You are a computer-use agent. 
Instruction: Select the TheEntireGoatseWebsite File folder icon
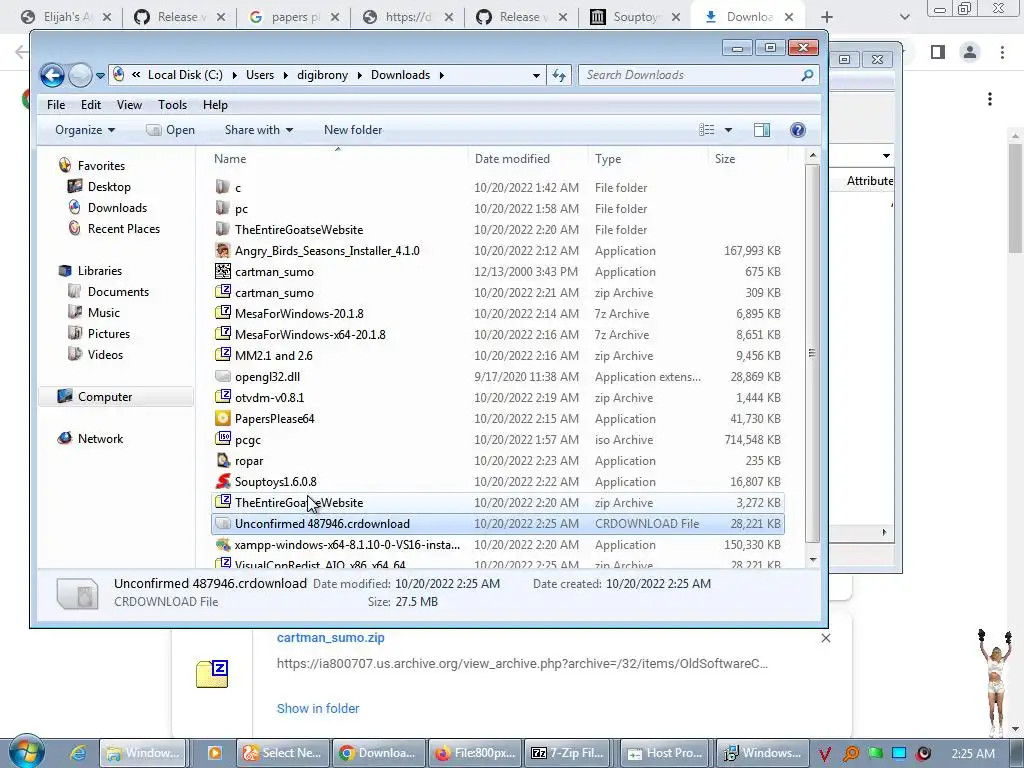[223, 230]
